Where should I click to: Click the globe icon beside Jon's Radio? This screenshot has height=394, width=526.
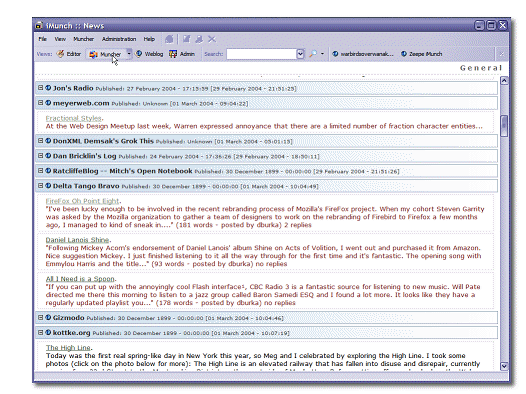coord(48,88)
